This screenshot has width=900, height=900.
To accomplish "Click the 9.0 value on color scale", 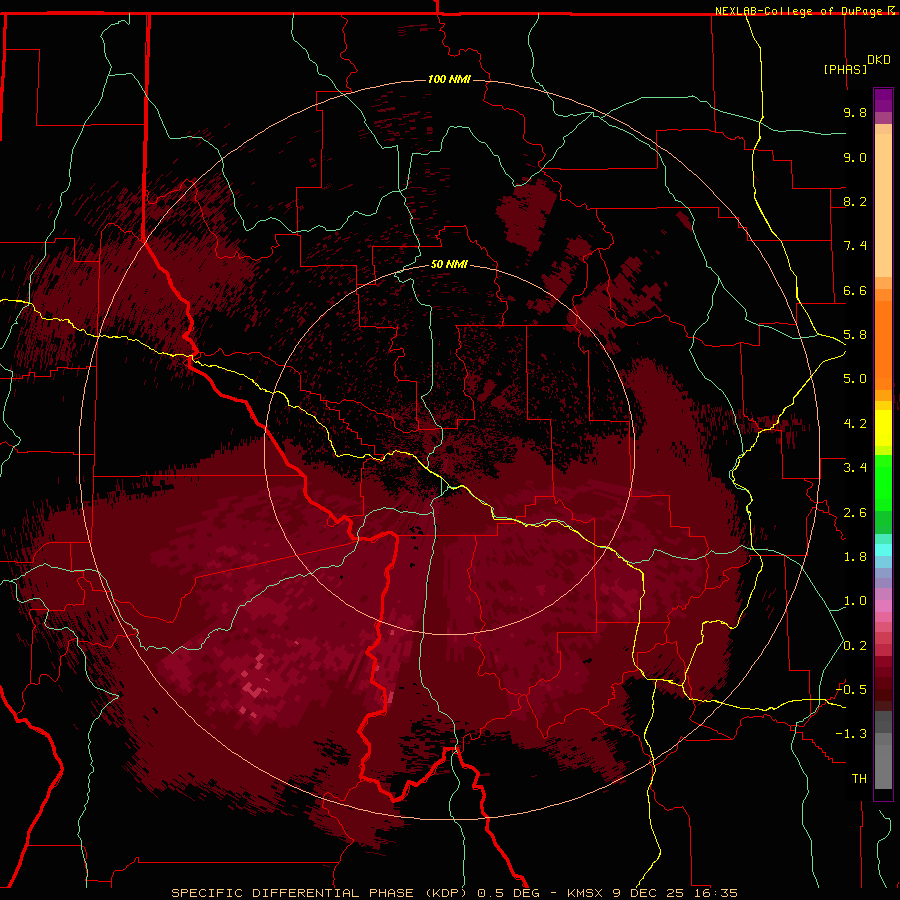I will click(855, 157).
